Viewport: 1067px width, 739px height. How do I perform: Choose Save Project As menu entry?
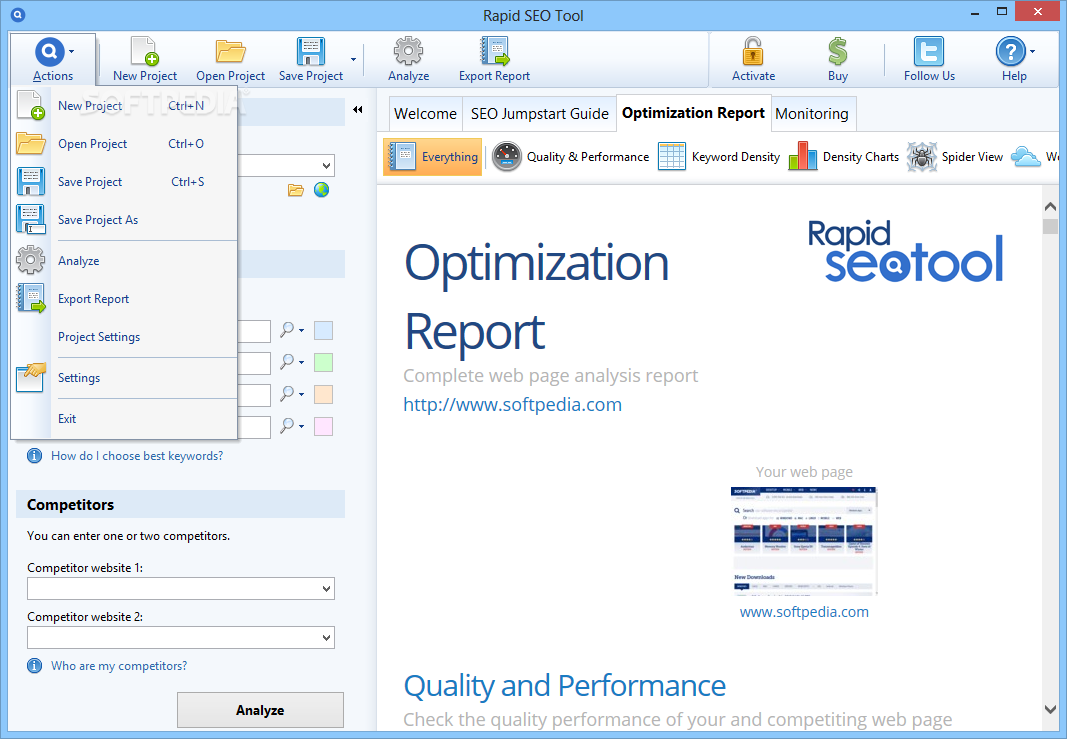(x=125, y=220)
